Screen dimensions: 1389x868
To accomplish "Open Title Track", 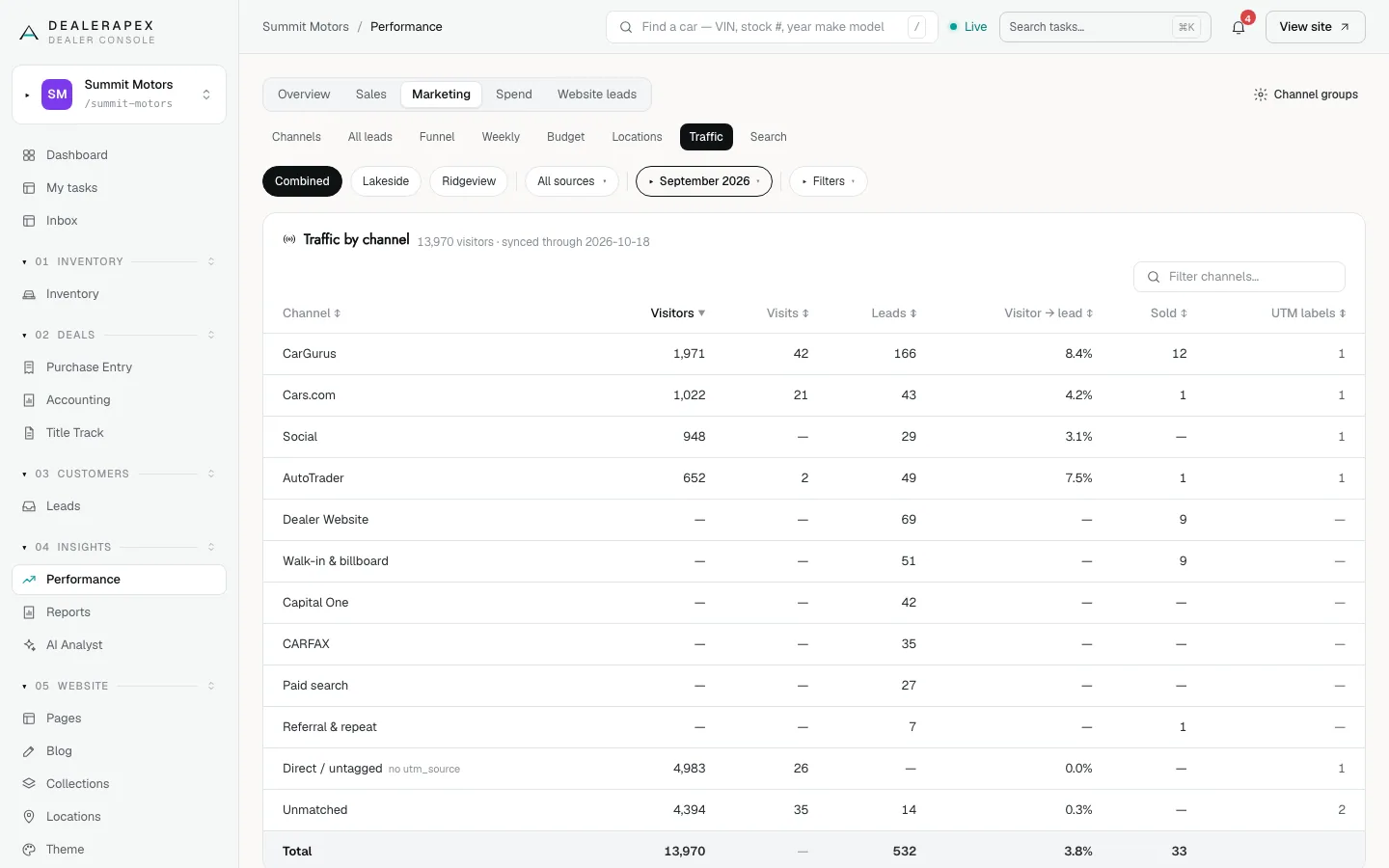I will click(x=119, y=433).
